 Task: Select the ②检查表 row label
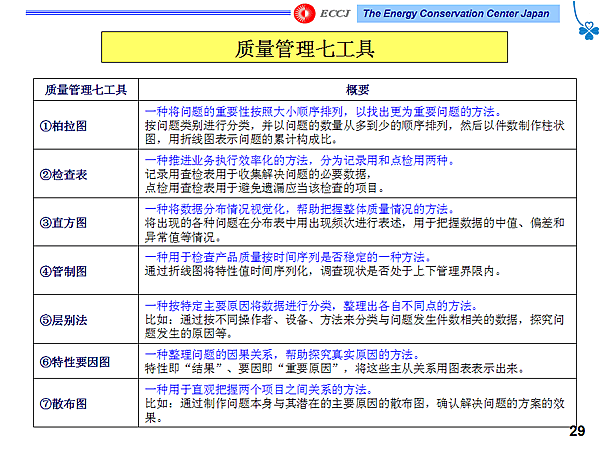point(63,174)
